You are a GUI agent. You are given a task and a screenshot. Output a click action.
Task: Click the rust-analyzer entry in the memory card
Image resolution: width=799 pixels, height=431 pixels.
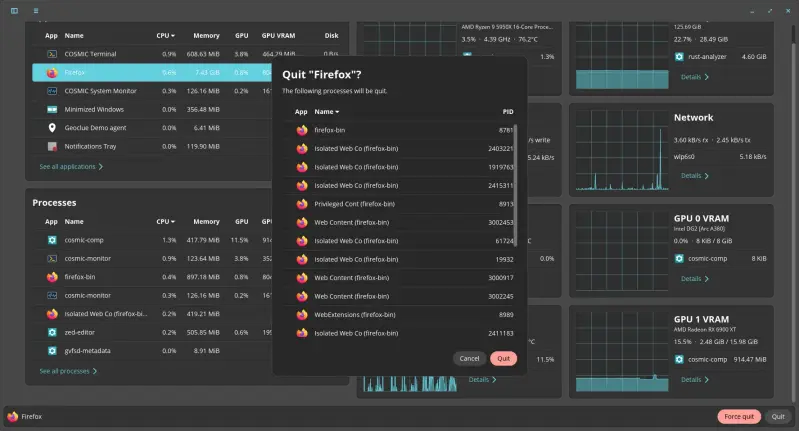point(721,57)
